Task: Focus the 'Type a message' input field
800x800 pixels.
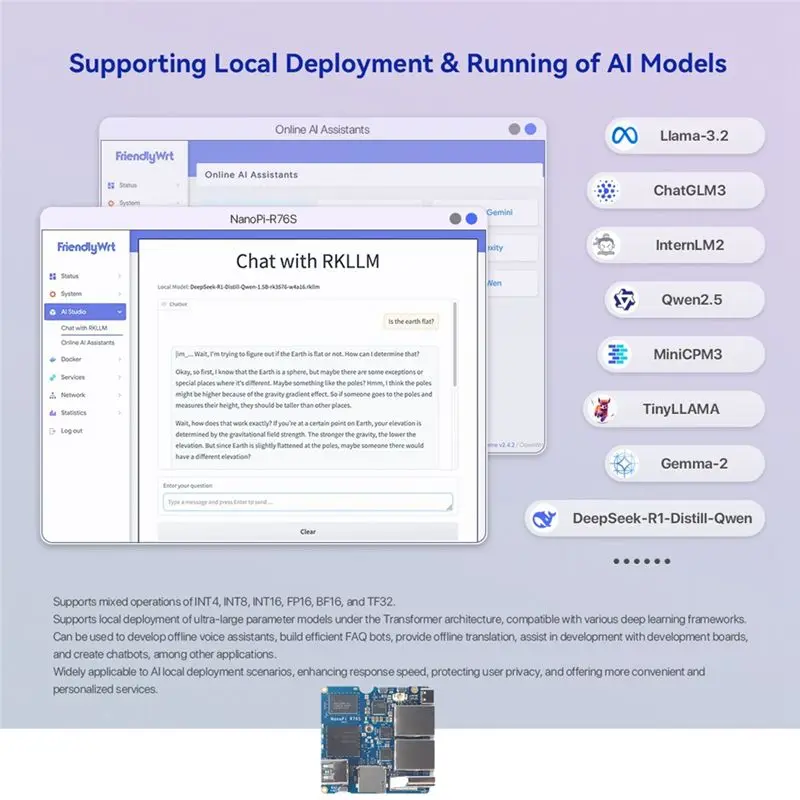Action: coord(308,502)
